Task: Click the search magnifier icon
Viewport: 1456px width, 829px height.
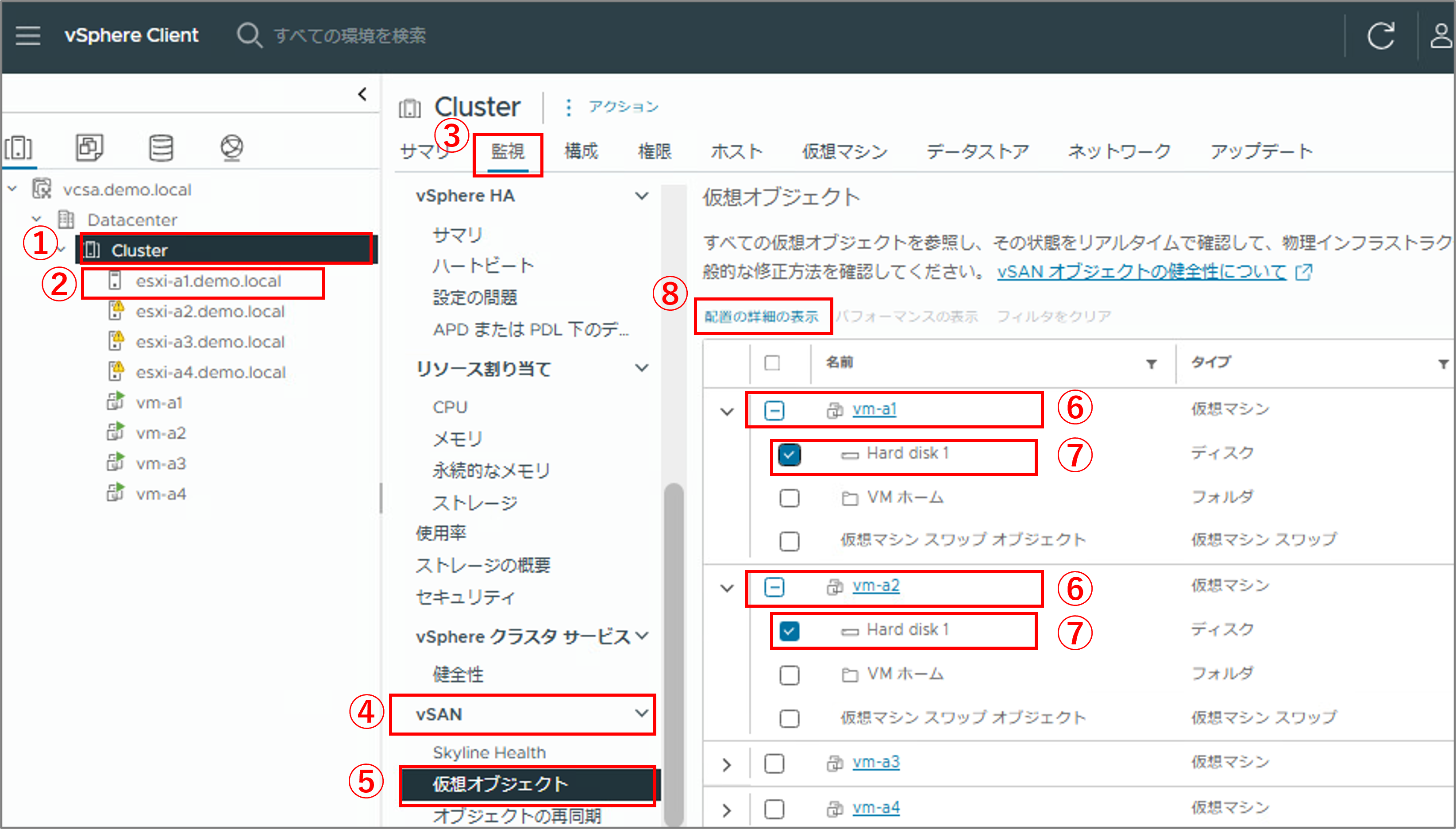Action: (x=249, y=35)
